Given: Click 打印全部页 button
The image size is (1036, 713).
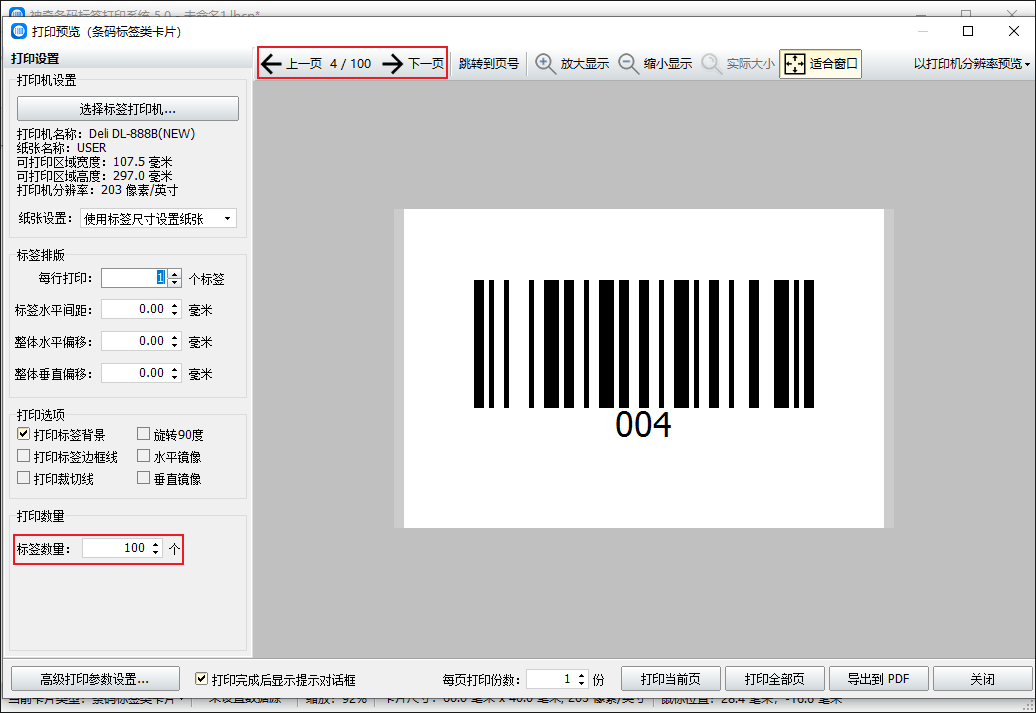Looking at the screenshot, I should click(774, 679).
